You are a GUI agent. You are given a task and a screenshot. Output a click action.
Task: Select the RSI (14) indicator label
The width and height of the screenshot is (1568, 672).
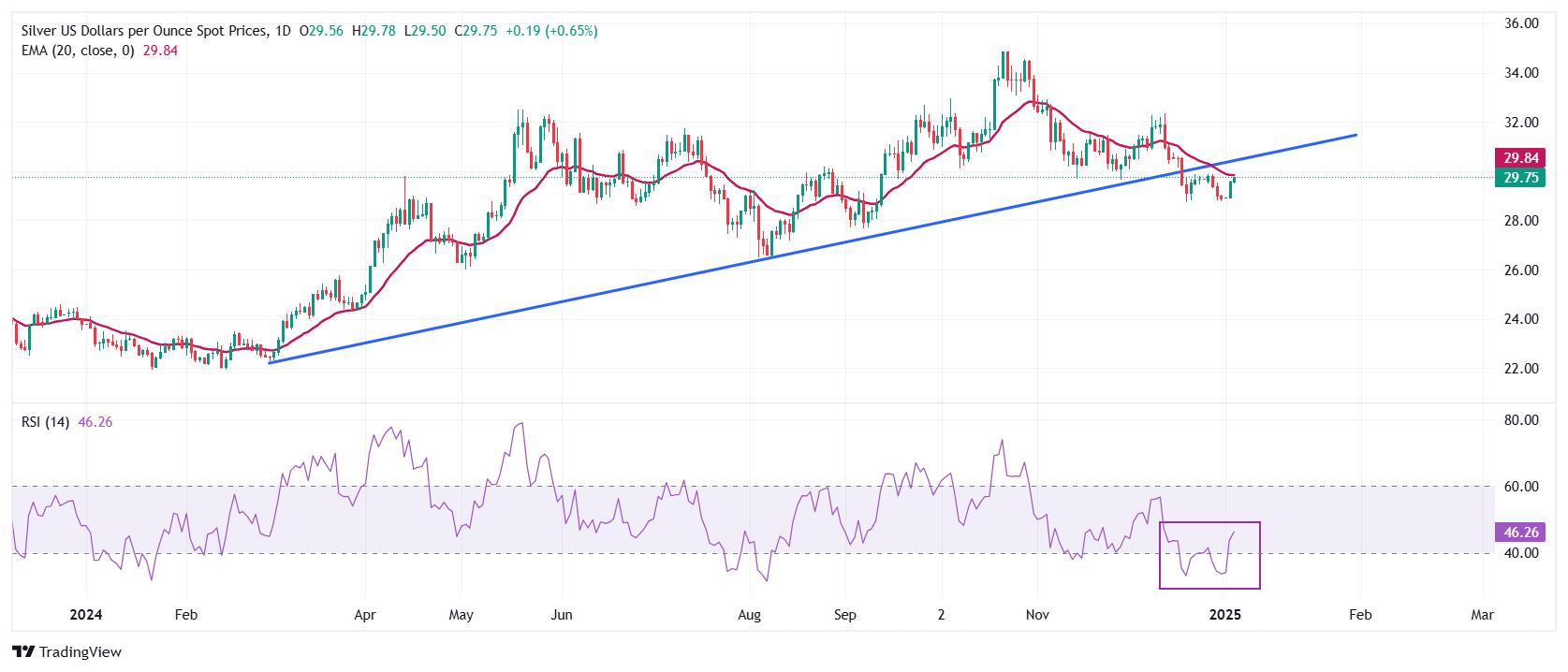point(45,422)
